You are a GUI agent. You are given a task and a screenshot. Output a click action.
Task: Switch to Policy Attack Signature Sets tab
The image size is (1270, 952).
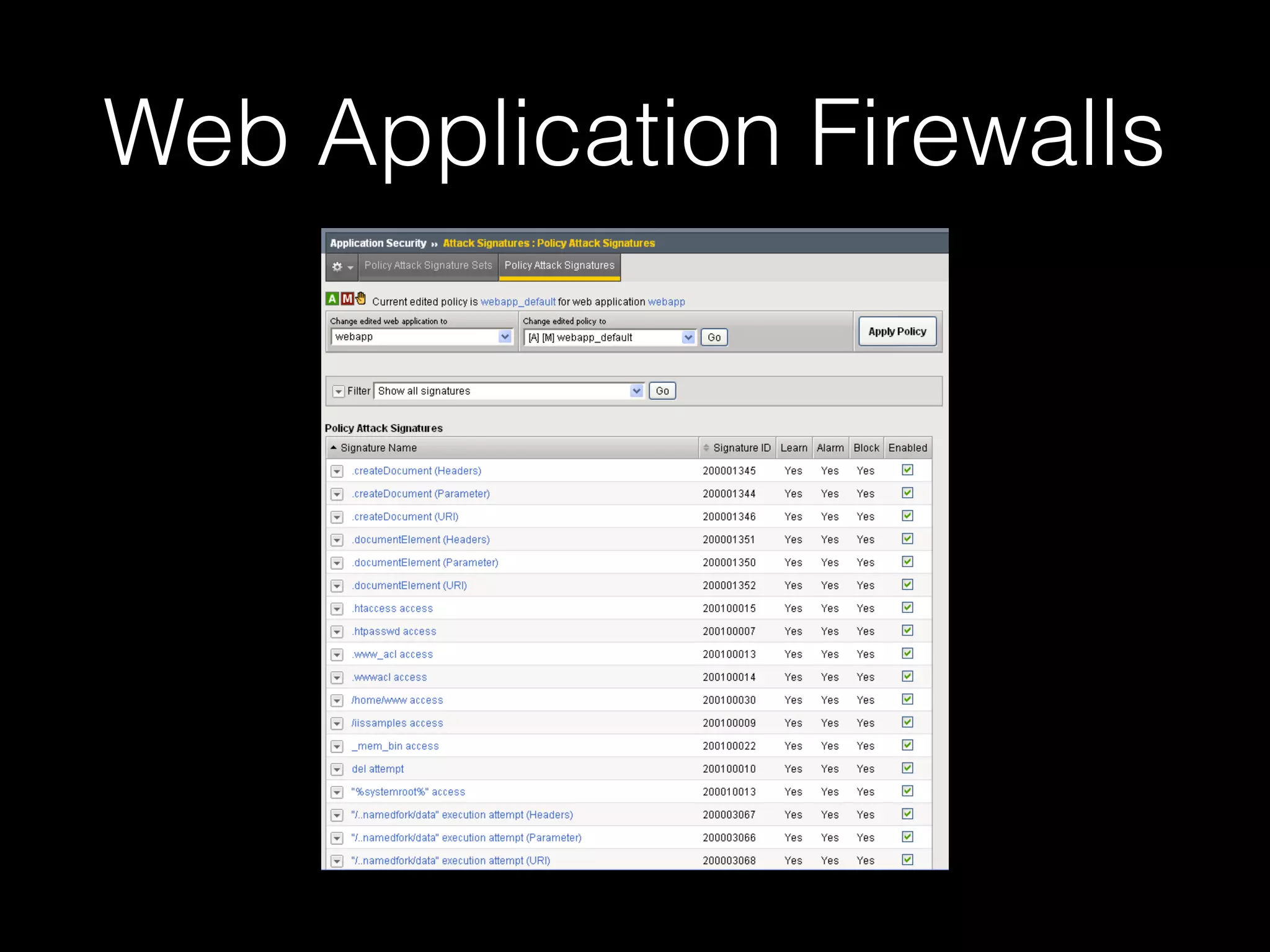click(428, 265)
